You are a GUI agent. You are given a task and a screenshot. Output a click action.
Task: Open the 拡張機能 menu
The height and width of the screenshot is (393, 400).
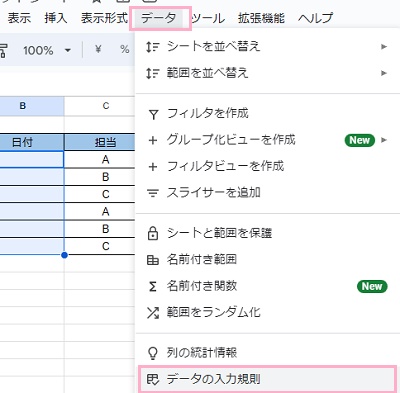(x=261, y=18)
